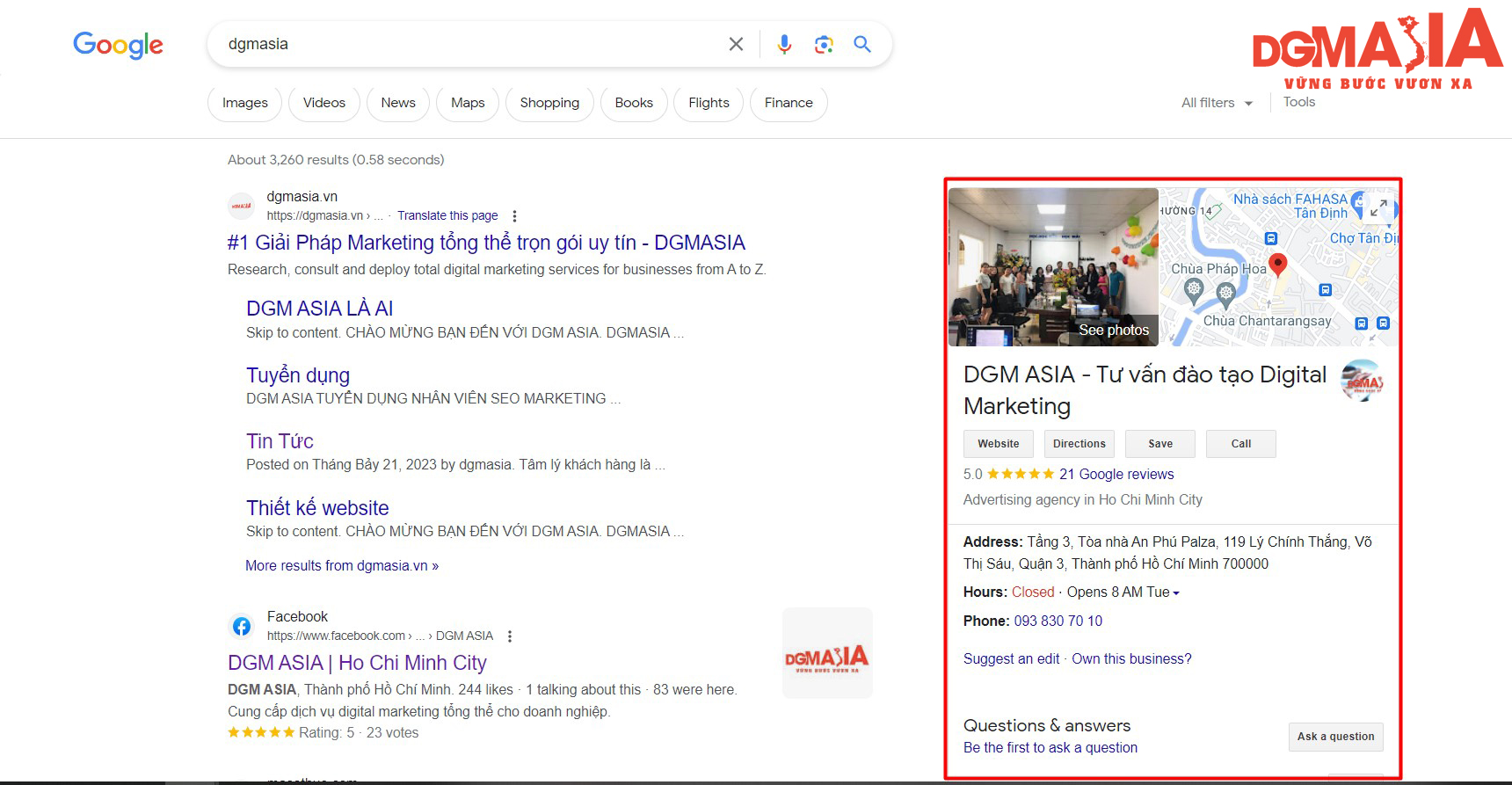Open DGM ASIA LÀ AI sitelink
Screen dimensions: 1512x785
pos(319,309)
